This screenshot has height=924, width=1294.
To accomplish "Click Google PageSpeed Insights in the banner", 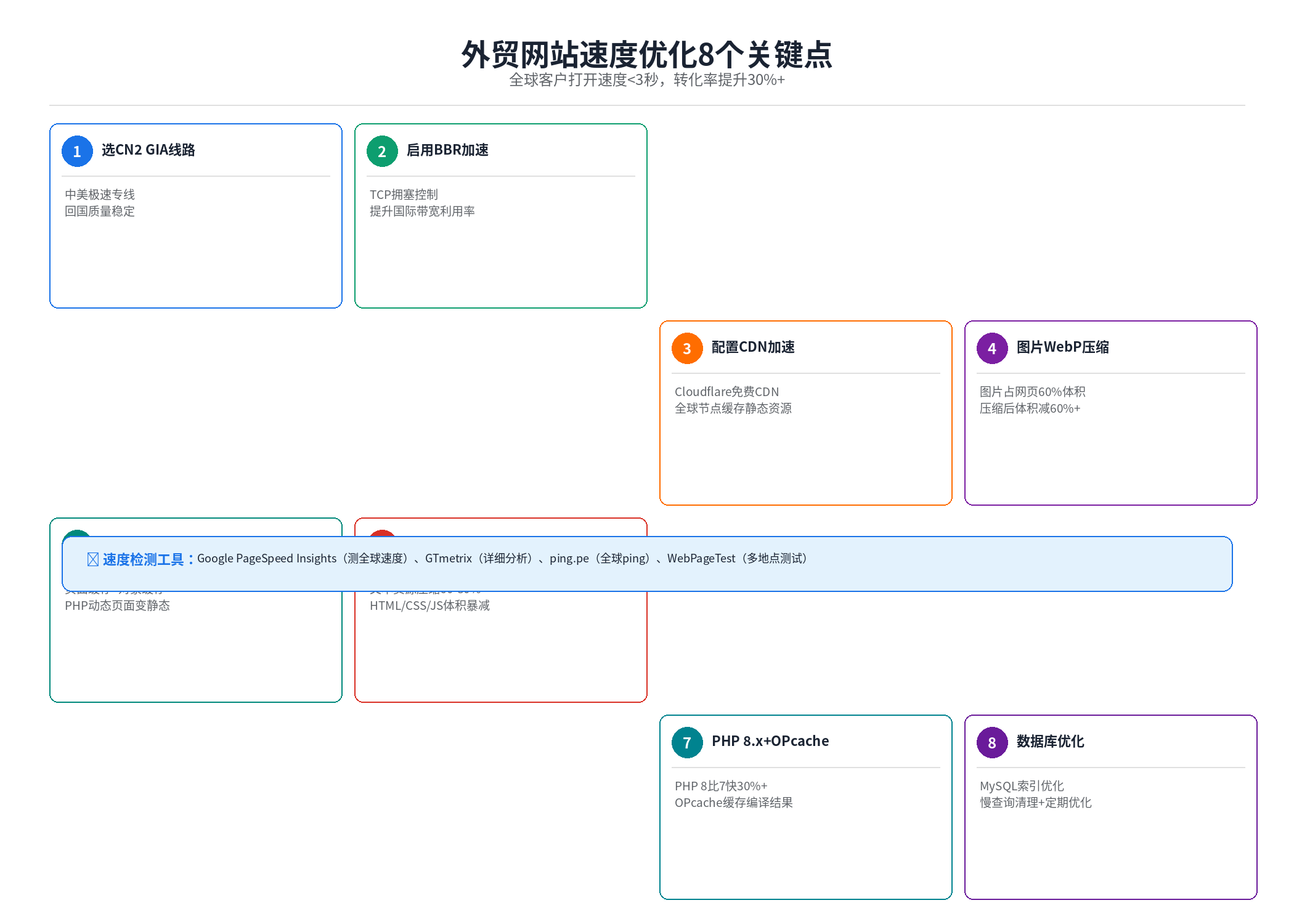I will point(267,559).
